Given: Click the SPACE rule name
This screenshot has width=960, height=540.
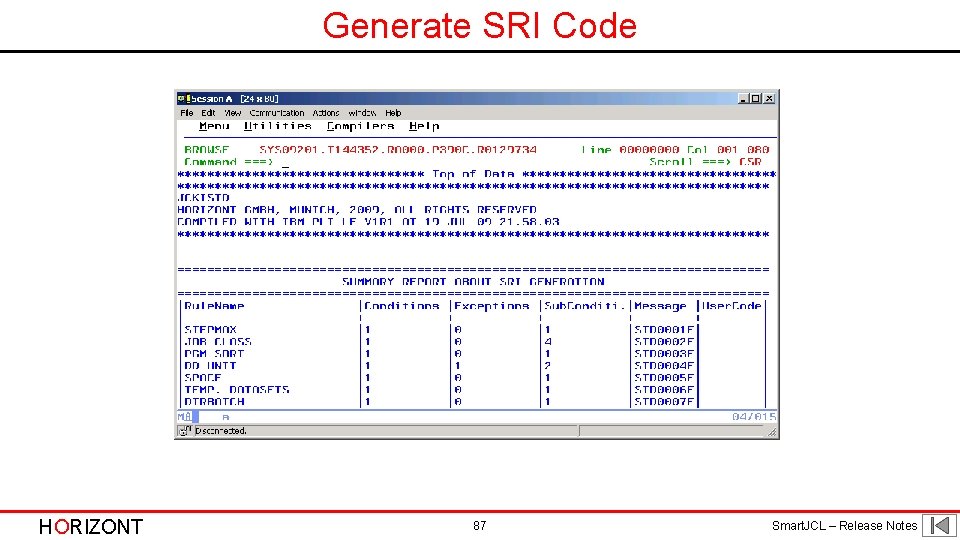Looking at the screenshot, I should (x=203, y=378).
